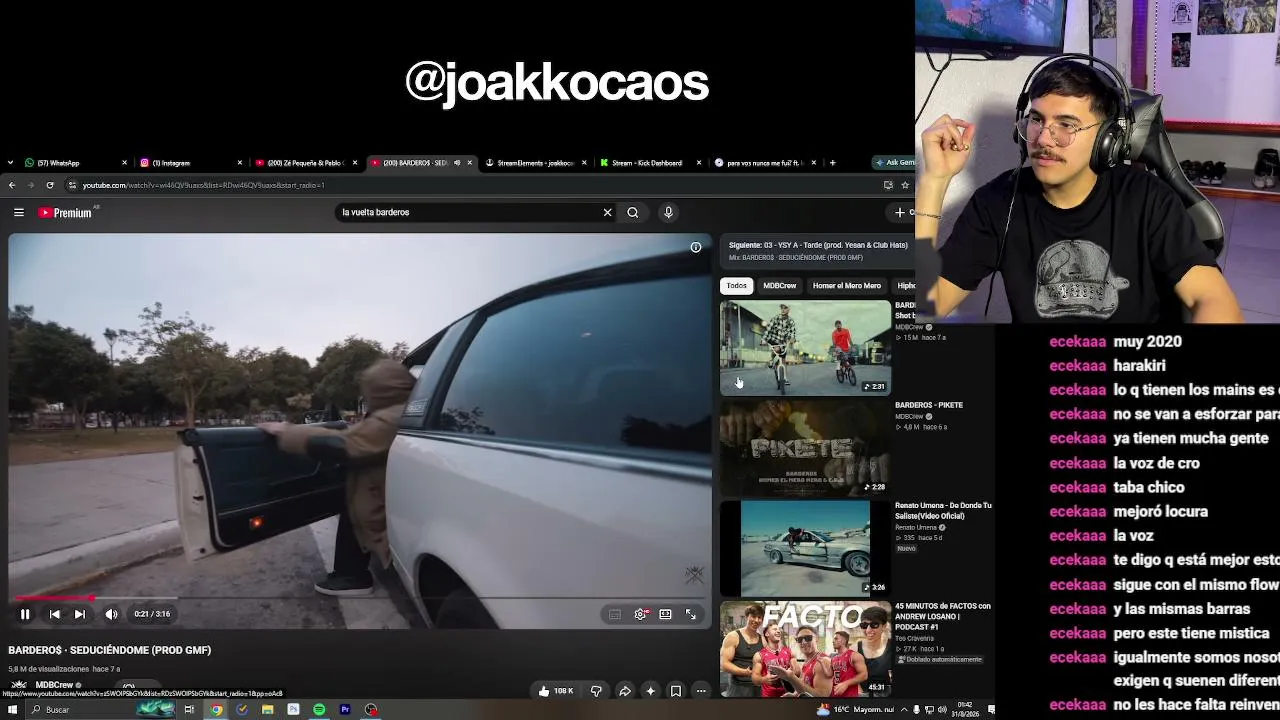Open the YouTube hamburger guide menu
This screenshot has height=720, width=1280.
click(x=19, y=212)
